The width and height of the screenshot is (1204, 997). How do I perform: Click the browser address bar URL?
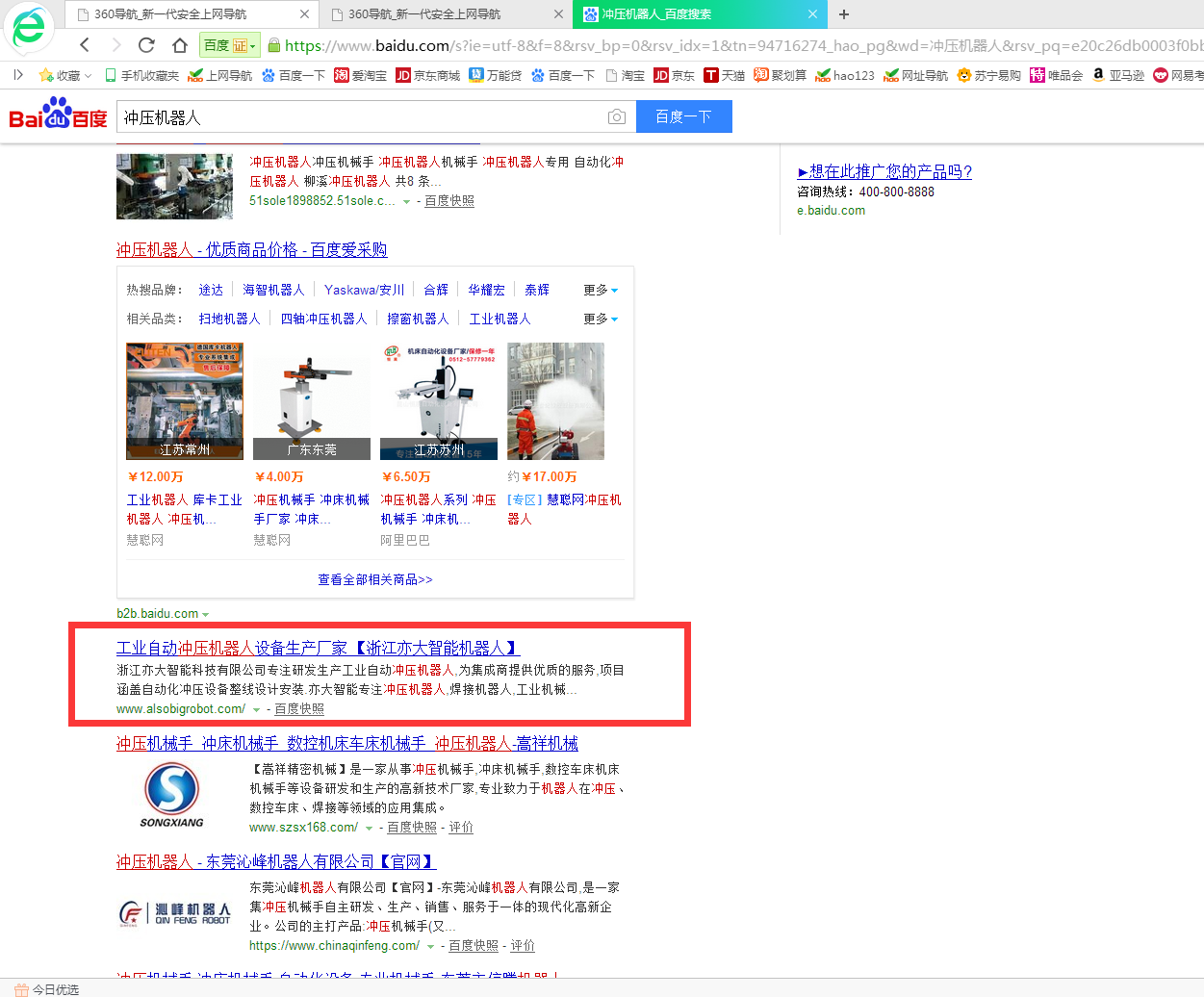coord(742,45)
